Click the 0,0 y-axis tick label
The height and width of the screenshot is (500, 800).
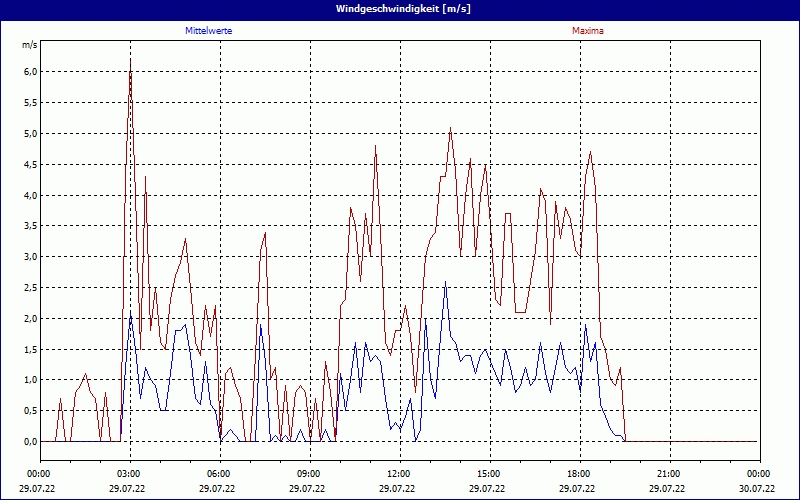30,441
